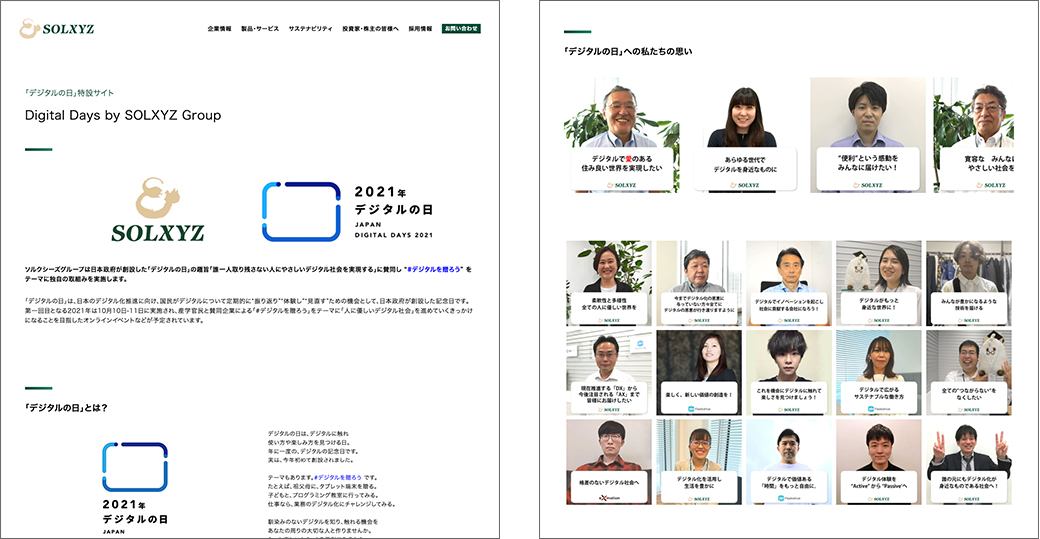This screenshot has width=1040, height=539.
Task: Open the サステナブルな働き方 card
Action: 879,373
